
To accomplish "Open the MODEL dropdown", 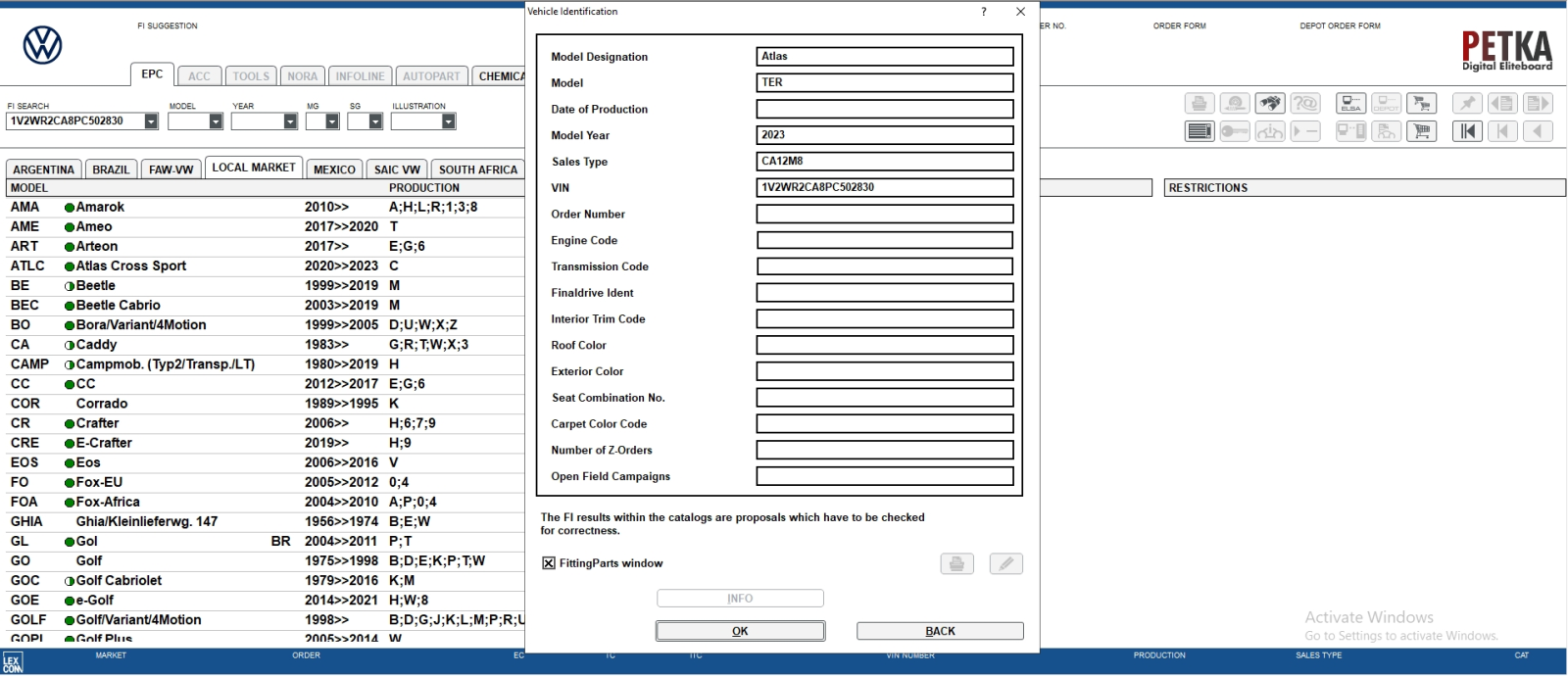I will pos(216,121).
